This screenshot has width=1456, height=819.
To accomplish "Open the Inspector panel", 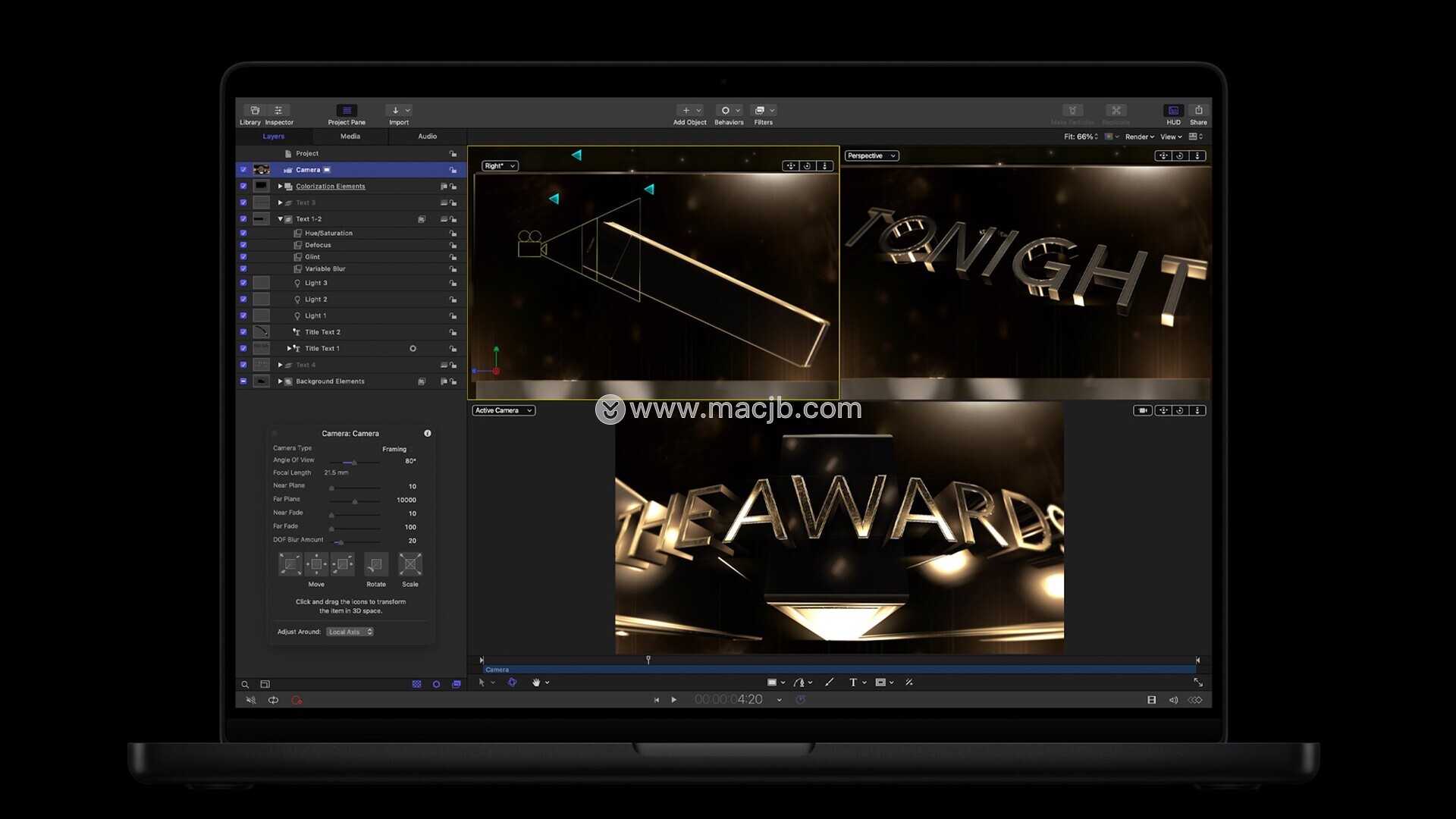I will 278,111.
